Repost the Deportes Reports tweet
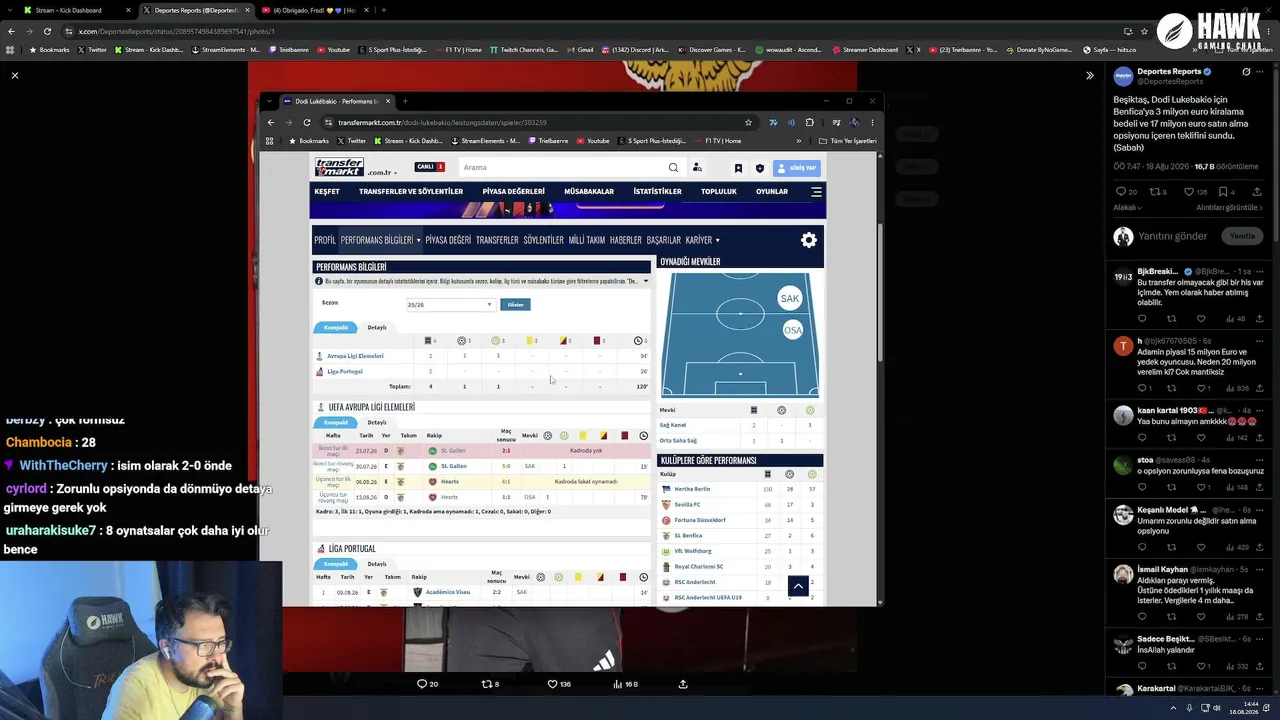The image size is (1280, 720). (x=1157, y=192)
